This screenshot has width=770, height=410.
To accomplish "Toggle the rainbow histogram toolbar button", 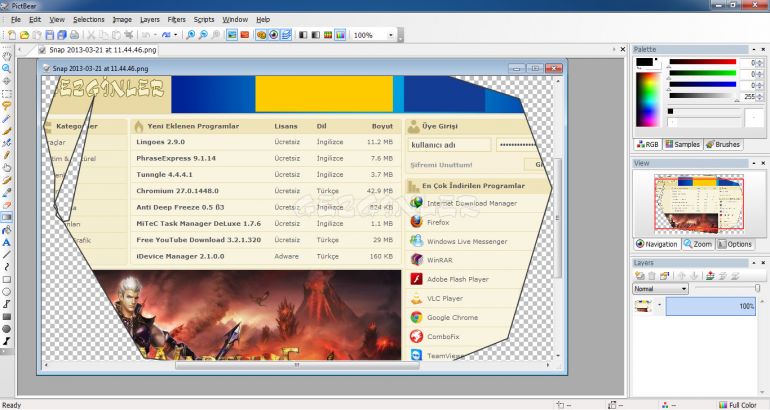I will (x=340, y=35).
